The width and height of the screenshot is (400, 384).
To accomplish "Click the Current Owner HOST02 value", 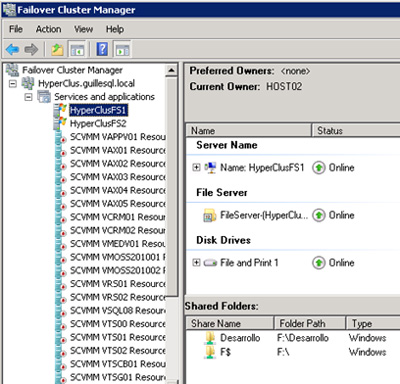I will tap(284, 87).
